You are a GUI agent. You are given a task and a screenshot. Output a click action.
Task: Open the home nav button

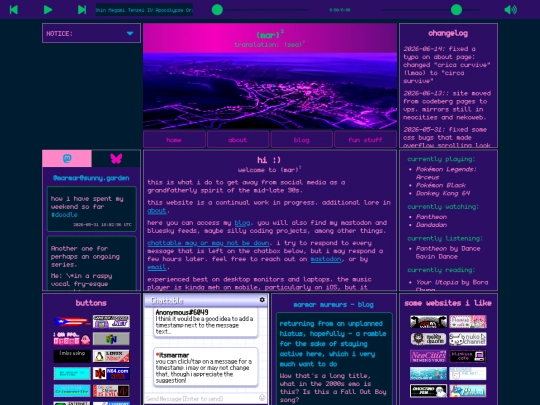[174, 140]
